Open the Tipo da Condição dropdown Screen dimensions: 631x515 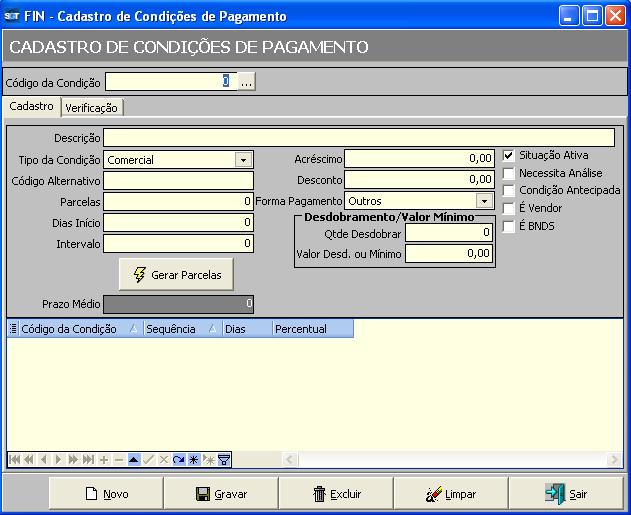pos(243,159)
